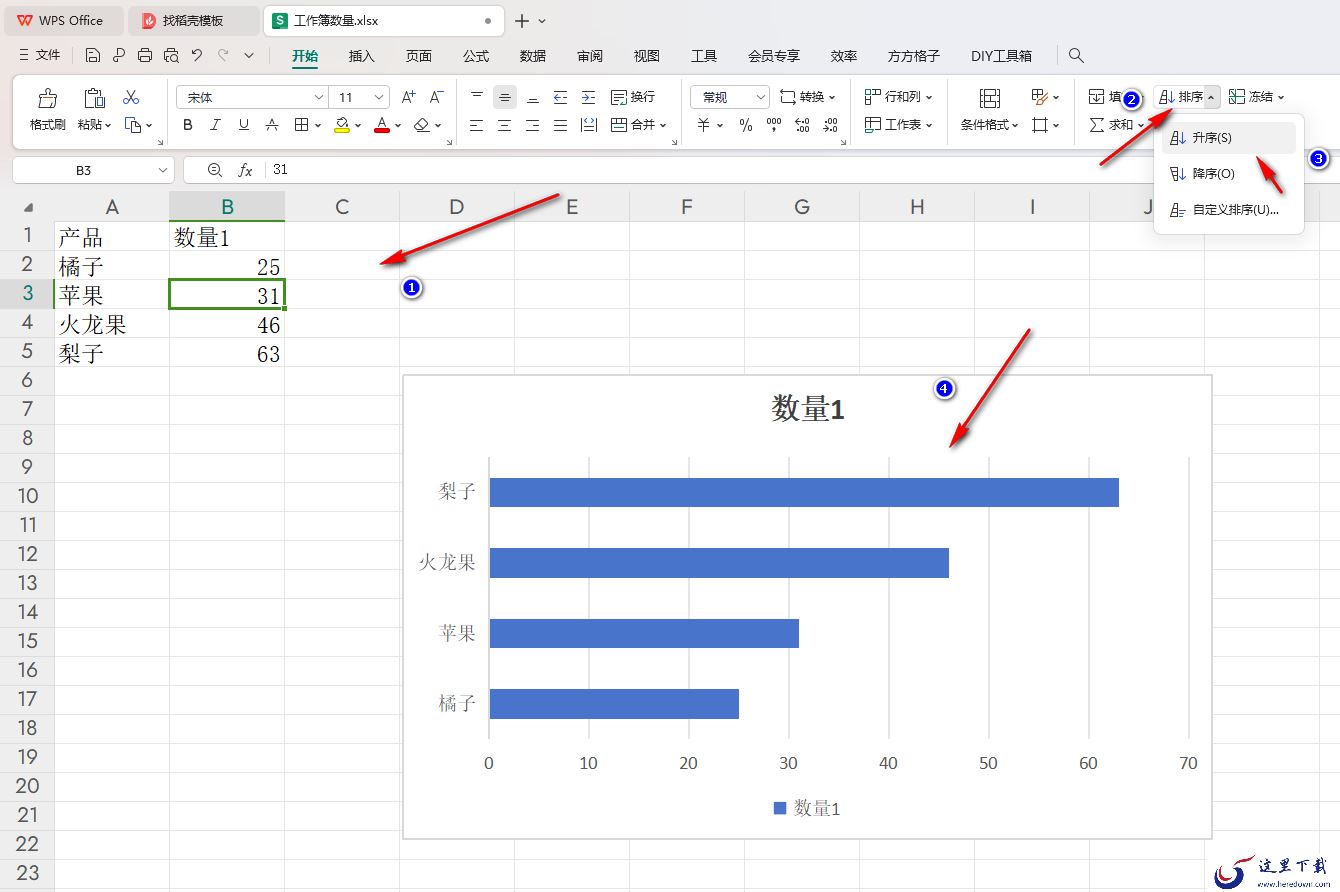Toggle align text left

[x=476, y=125]
